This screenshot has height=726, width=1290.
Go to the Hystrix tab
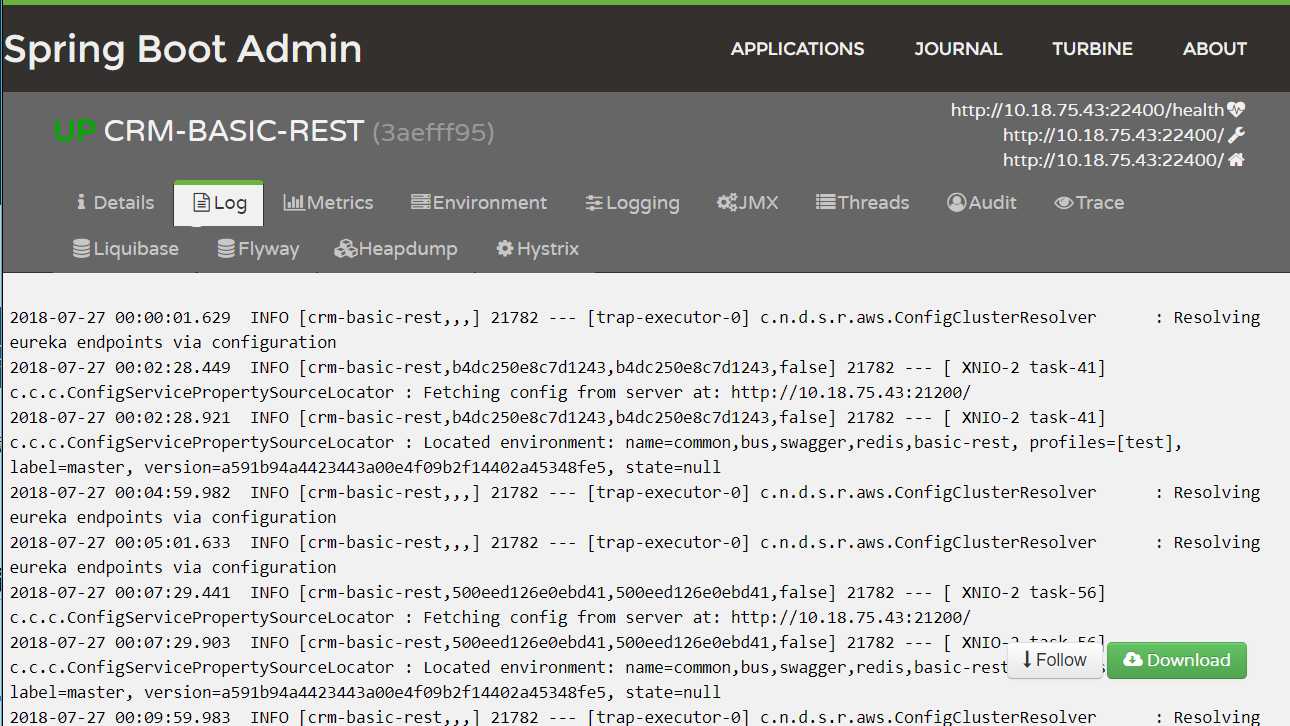537,249
